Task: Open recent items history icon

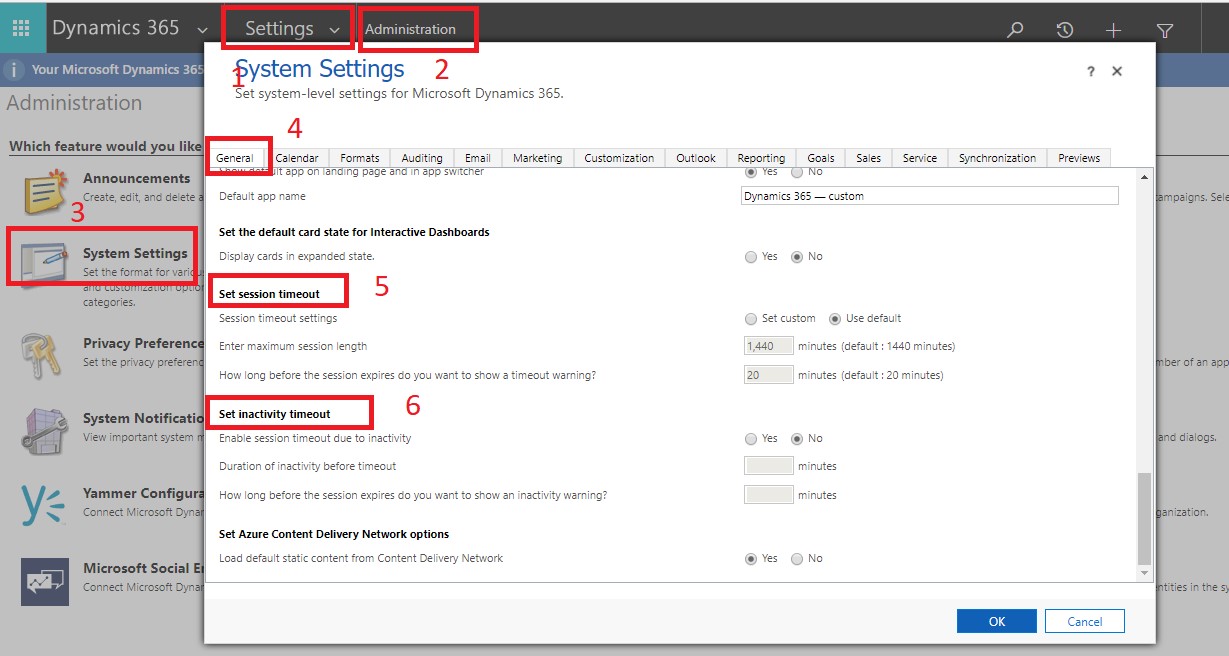Action: point(1065,30)
